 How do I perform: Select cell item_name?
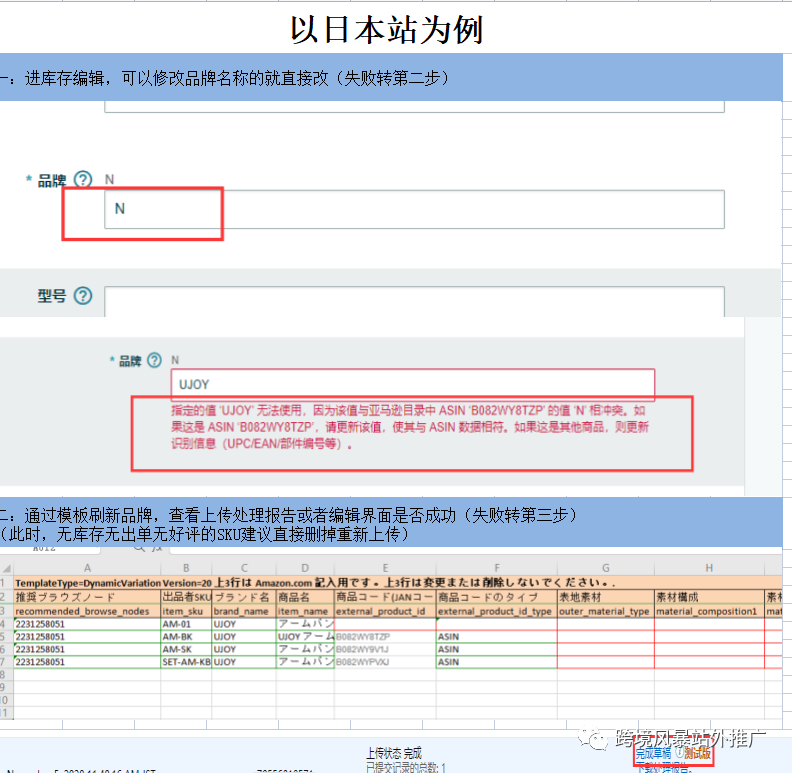tap(305, 611)
